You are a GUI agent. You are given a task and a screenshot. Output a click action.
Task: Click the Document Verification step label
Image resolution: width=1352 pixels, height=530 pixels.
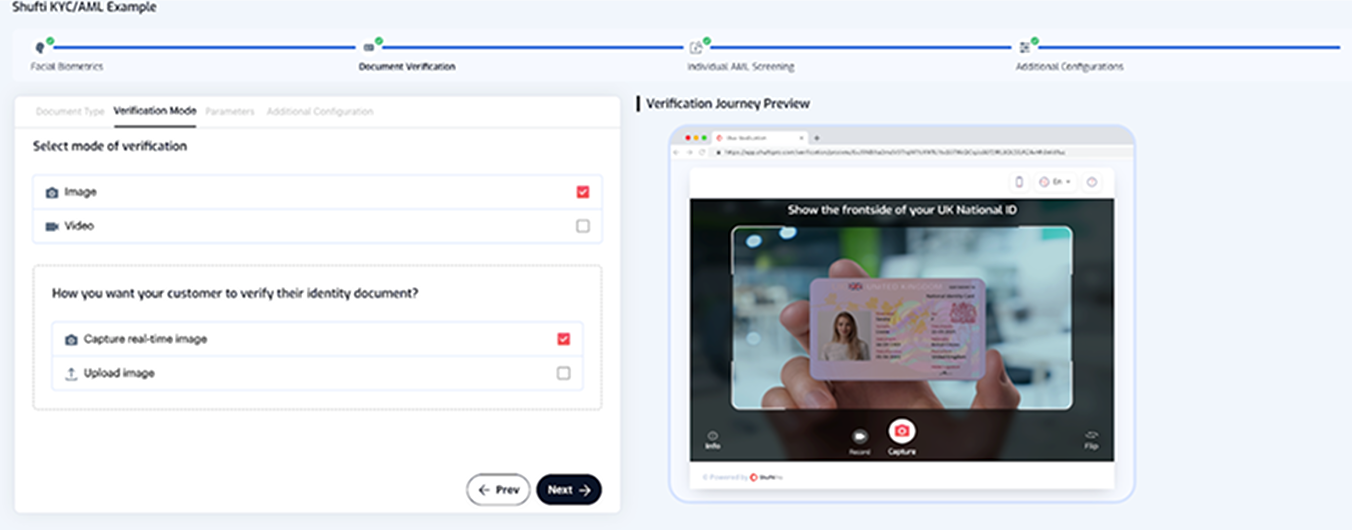point(407,67)
